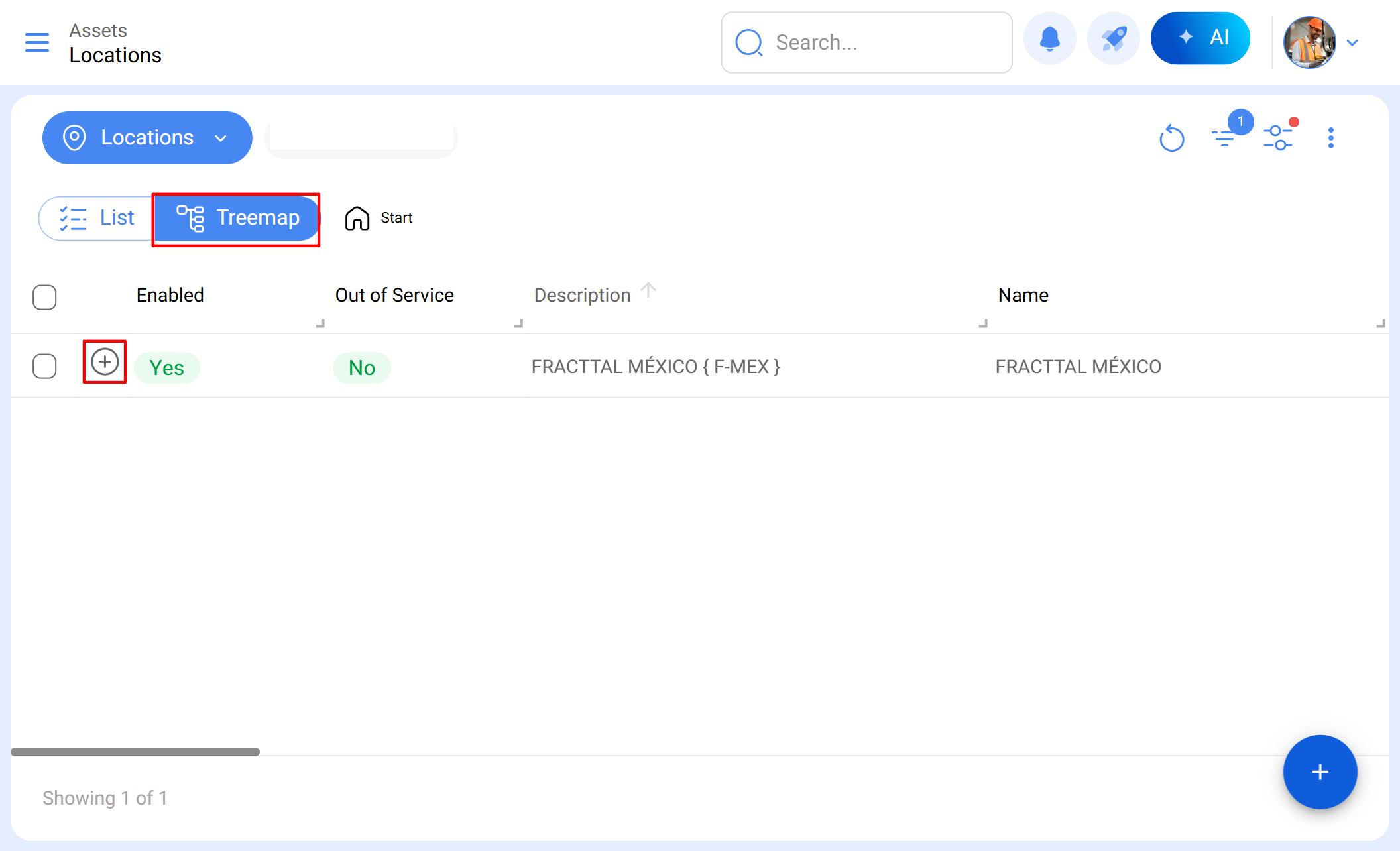Open the three-dot more options menu
The width and height of the screenshot is (1400, 851).
[1330, 138]
